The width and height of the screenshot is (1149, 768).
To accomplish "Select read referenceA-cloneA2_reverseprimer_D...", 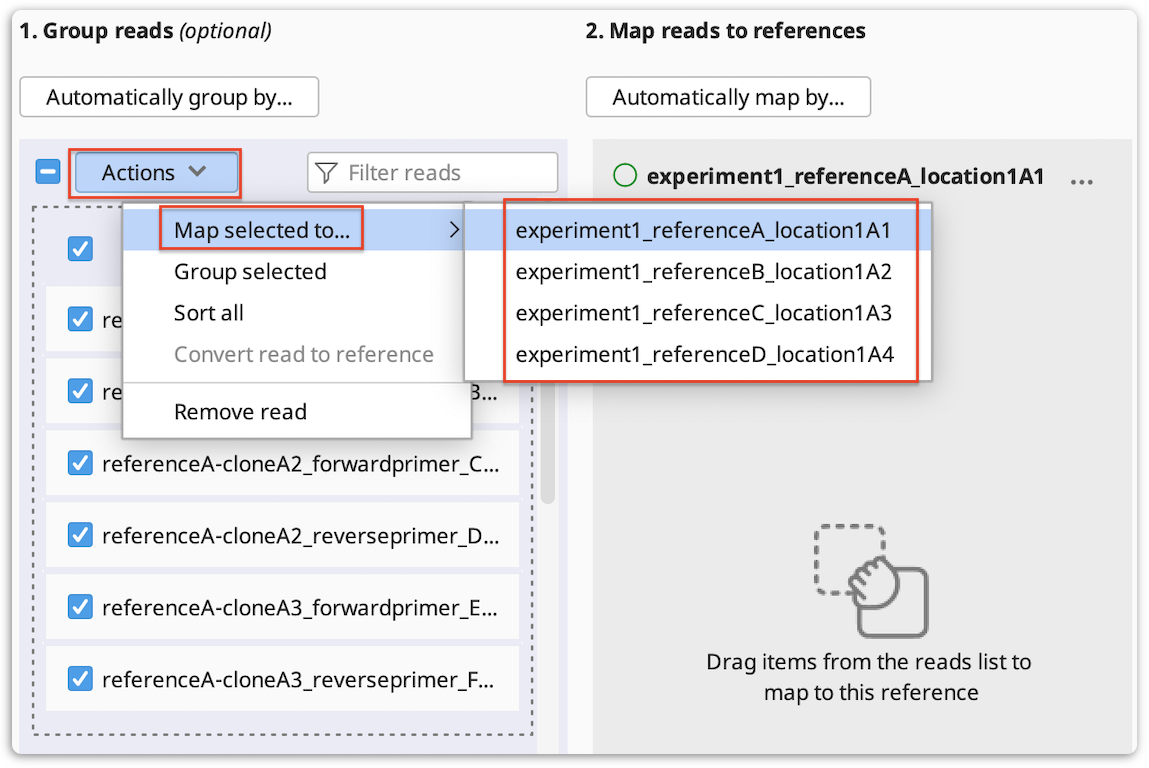I will tap(282, 535).
